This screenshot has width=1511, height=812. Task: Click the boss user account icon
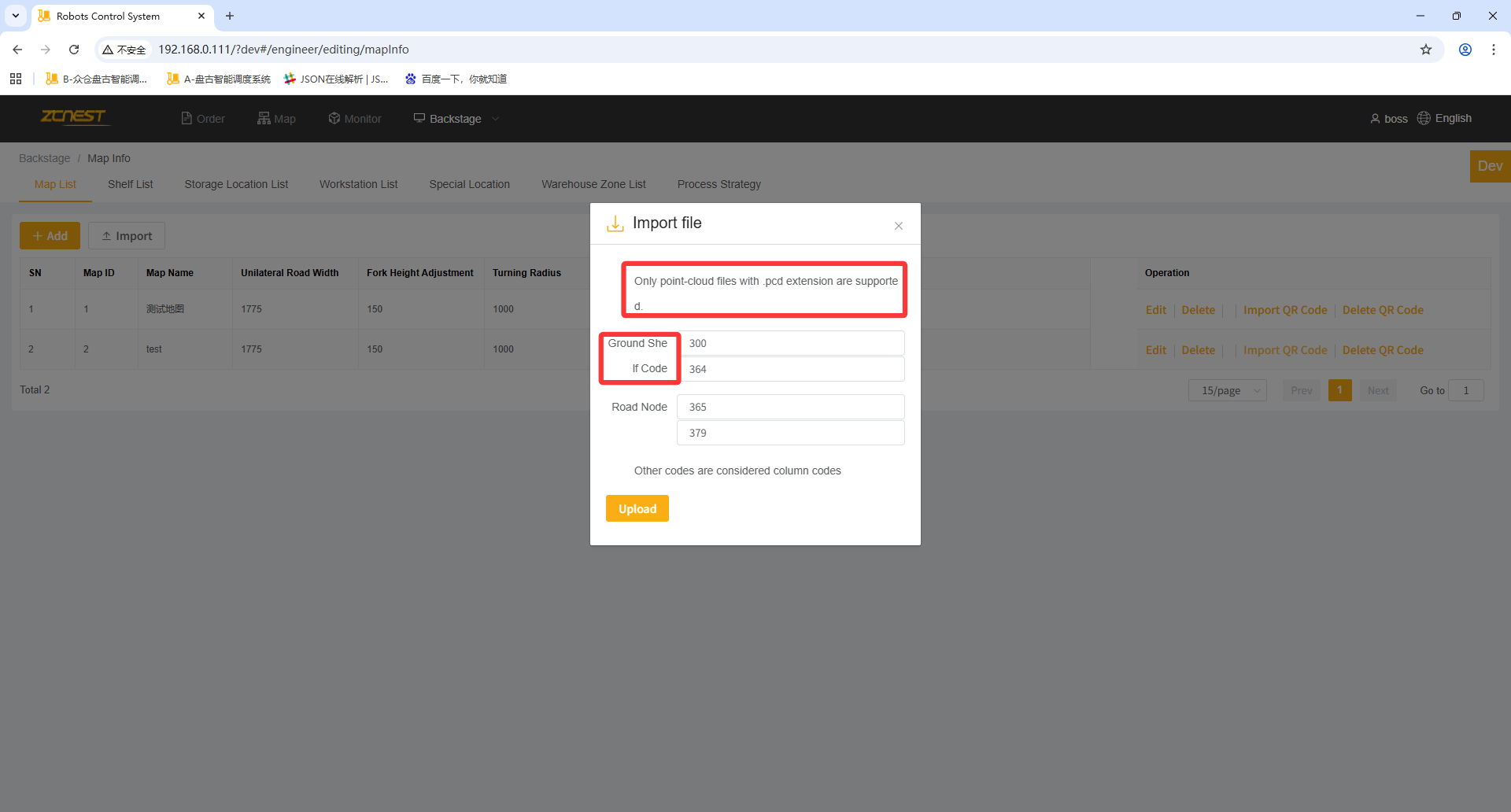tap(1375, 119)
